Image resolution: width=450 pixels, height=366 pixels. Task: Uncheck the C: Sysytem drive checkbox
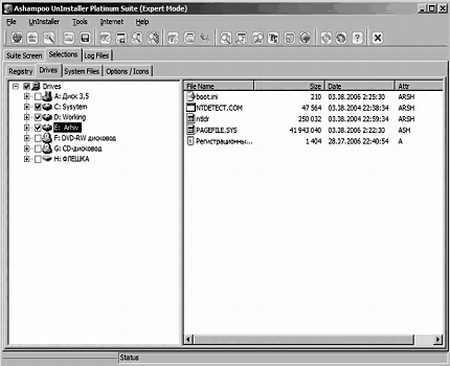click(x=38, y=107)
